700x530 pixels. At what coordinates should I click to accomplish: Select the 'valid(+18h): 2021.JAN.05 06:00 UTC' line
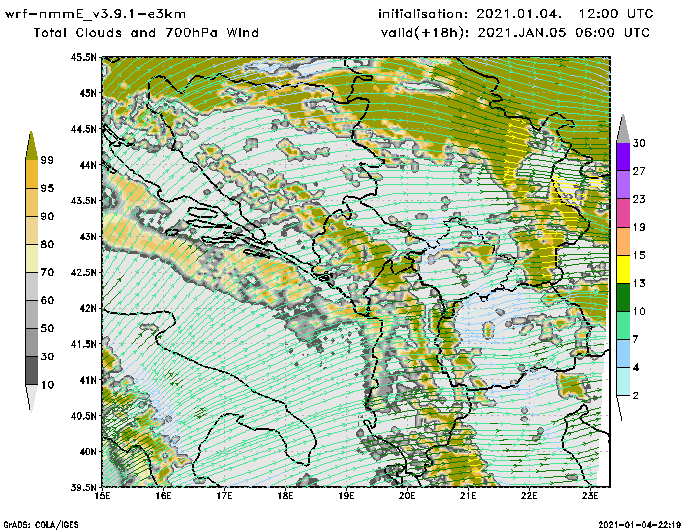(x=516, y=33)
